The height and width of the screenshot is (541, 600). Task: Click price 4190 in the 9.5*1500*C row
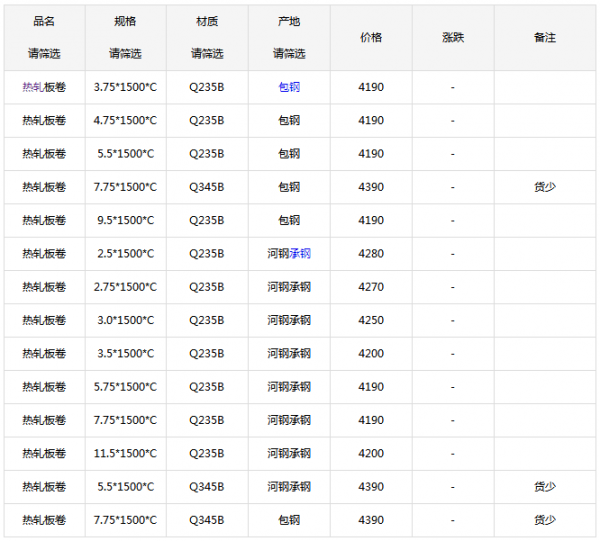371,220
